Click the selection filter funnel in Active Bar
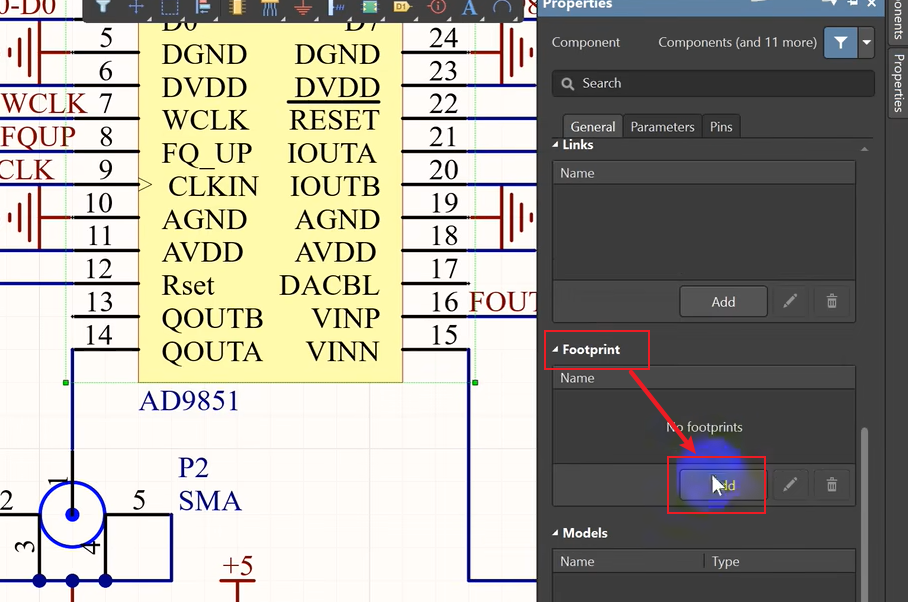 point(102,6)
